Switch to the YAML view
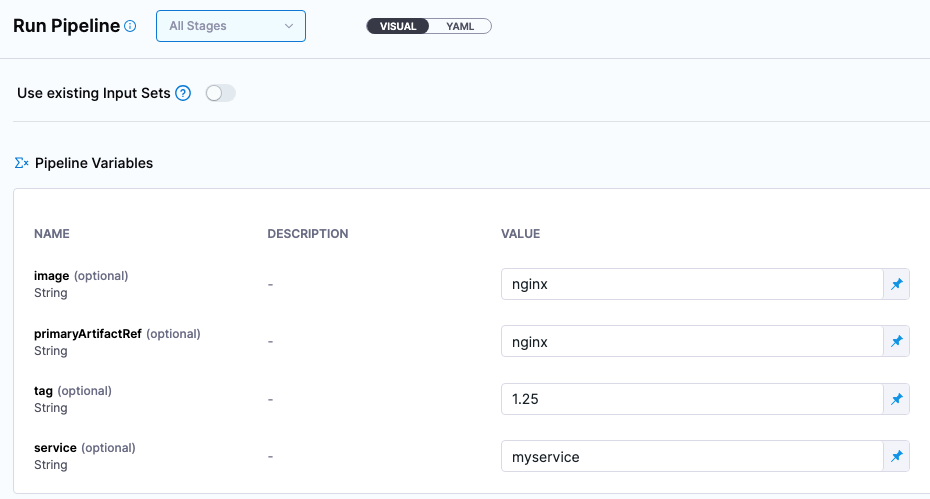This screenshot has width=930, height=499. click(x=460, y=26)
